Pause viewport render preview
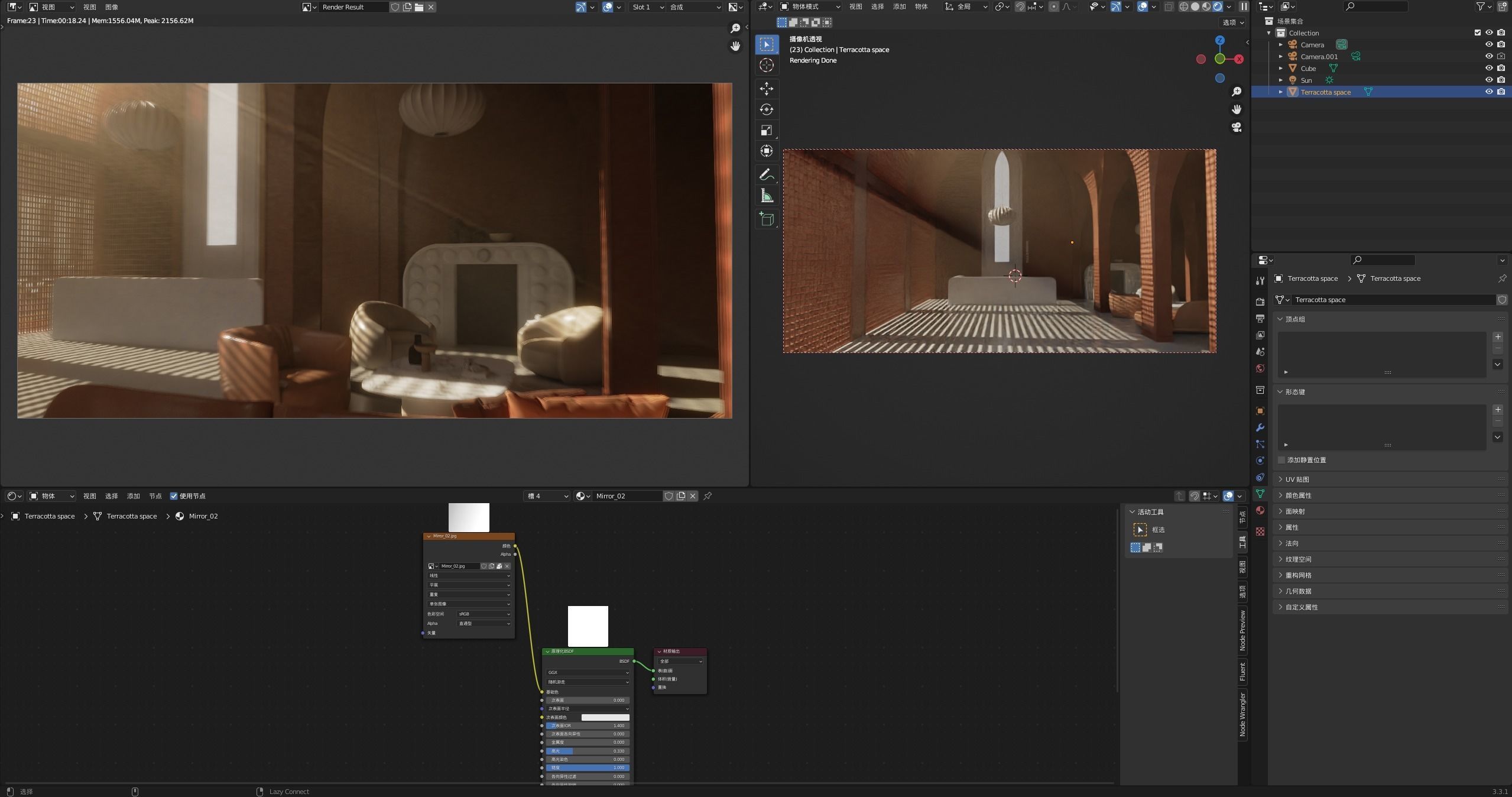This screenshot has height=797, width=1512. [x=1244, y=7]
